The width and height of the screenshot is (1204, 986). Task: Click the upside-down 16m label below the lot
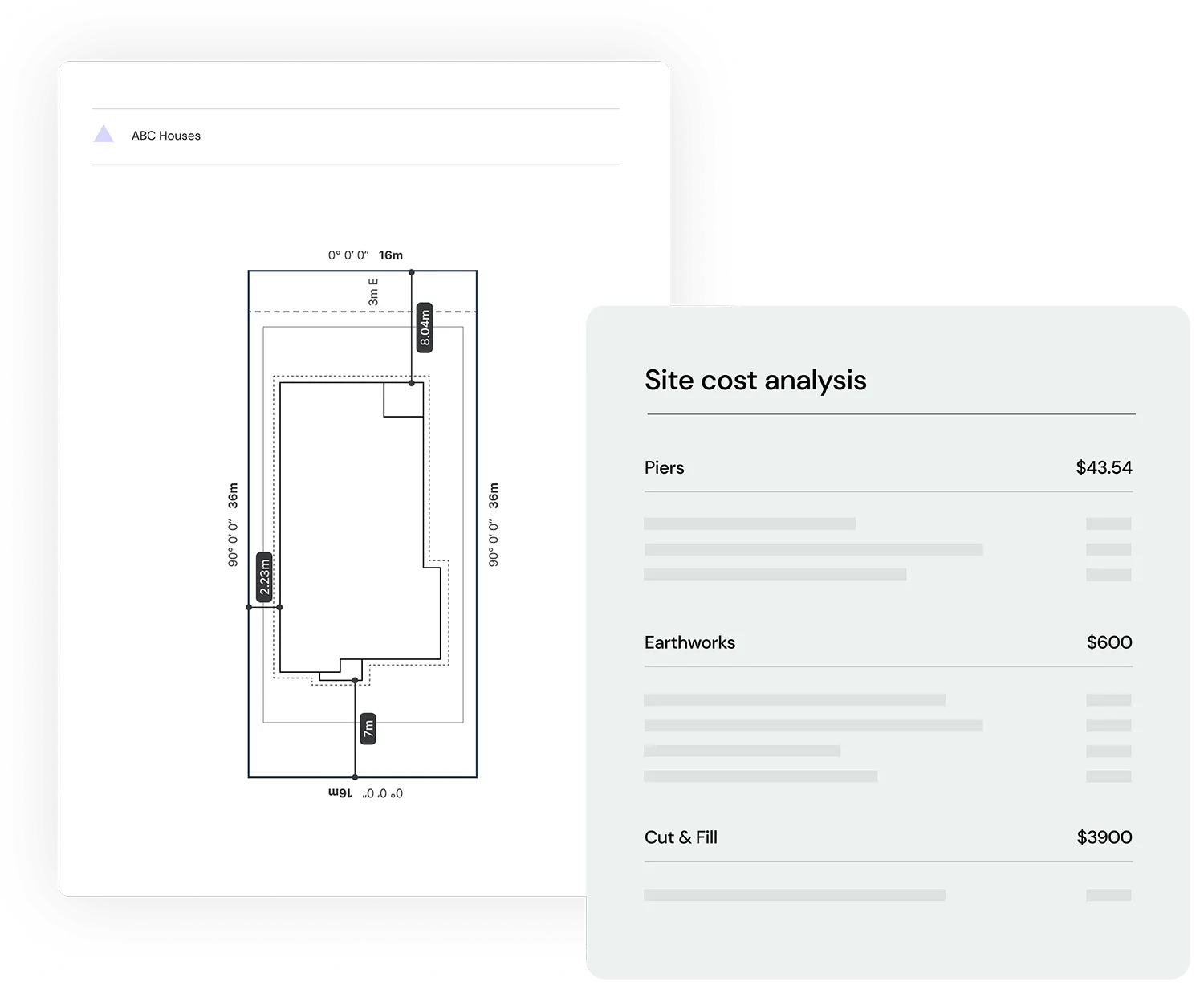pos(340,793)
